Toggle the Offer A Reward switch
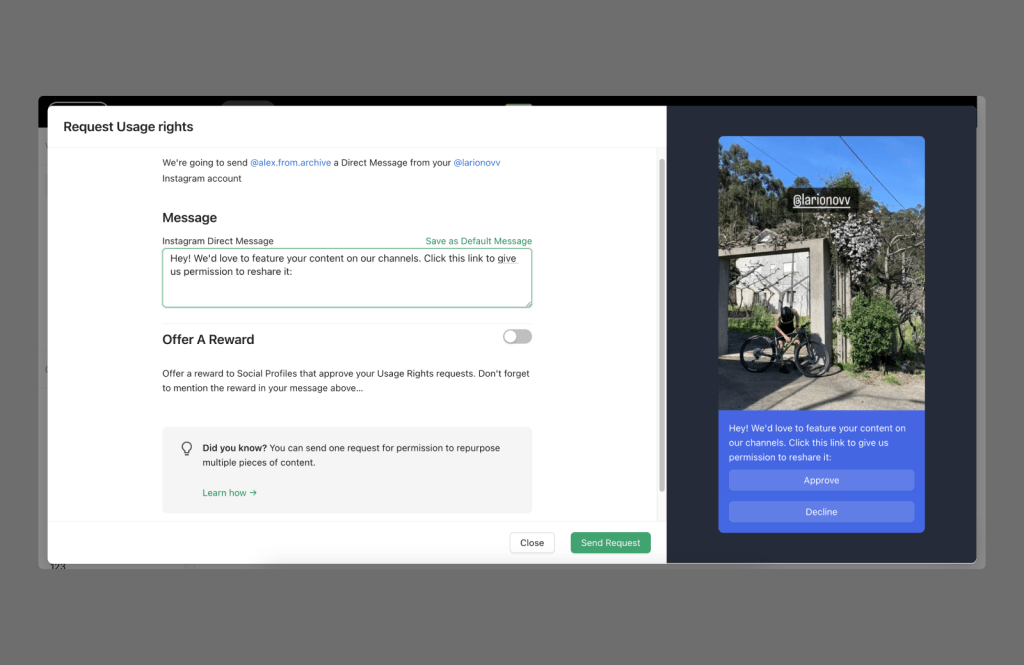 click(x=517, y=337)
